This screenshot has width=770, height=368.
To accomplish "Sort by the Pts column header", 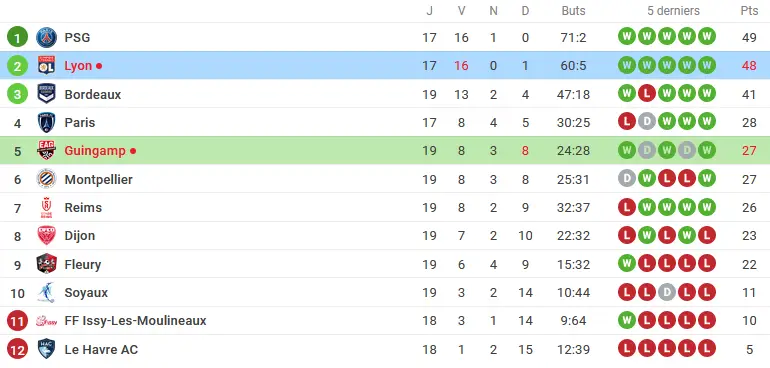I will coord(749,11).
